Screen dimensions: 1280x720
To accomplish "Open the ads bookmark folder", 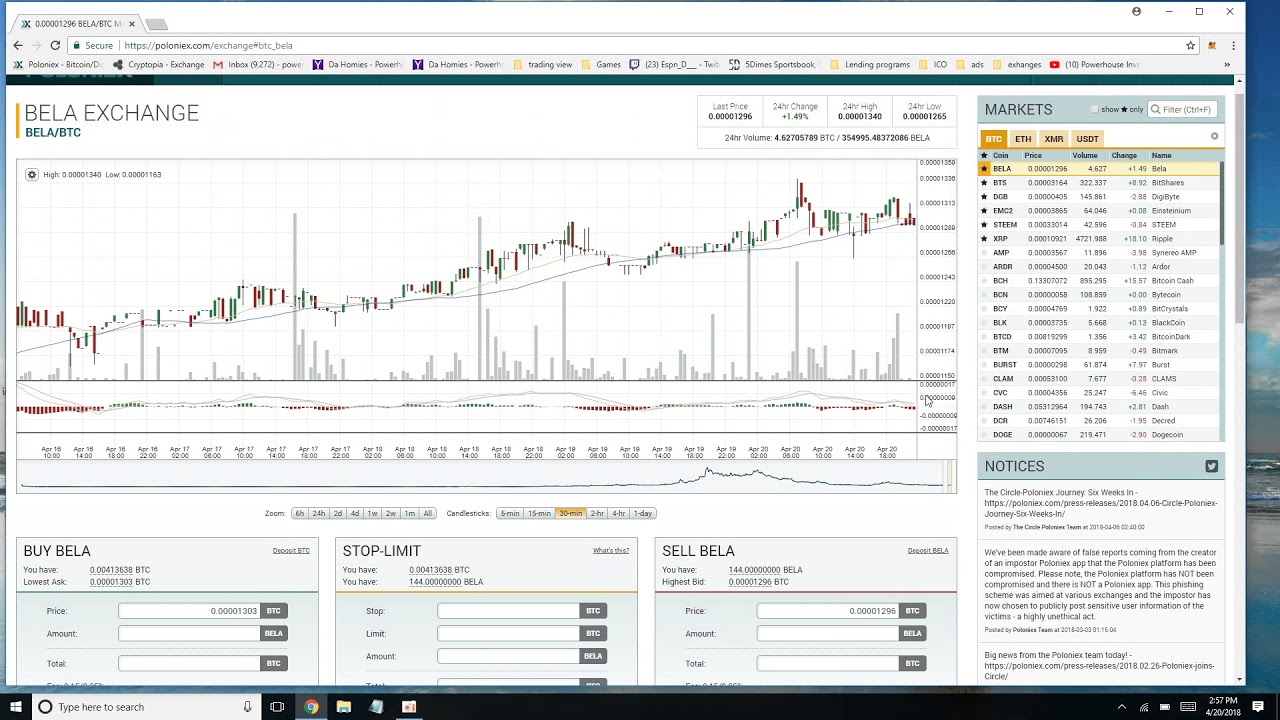I will (970, 64).
